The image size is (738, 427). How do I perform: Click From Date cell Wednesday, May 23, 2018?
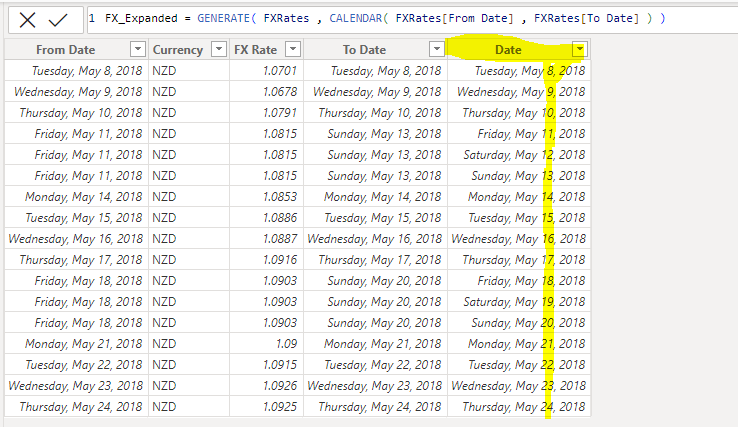76,386
